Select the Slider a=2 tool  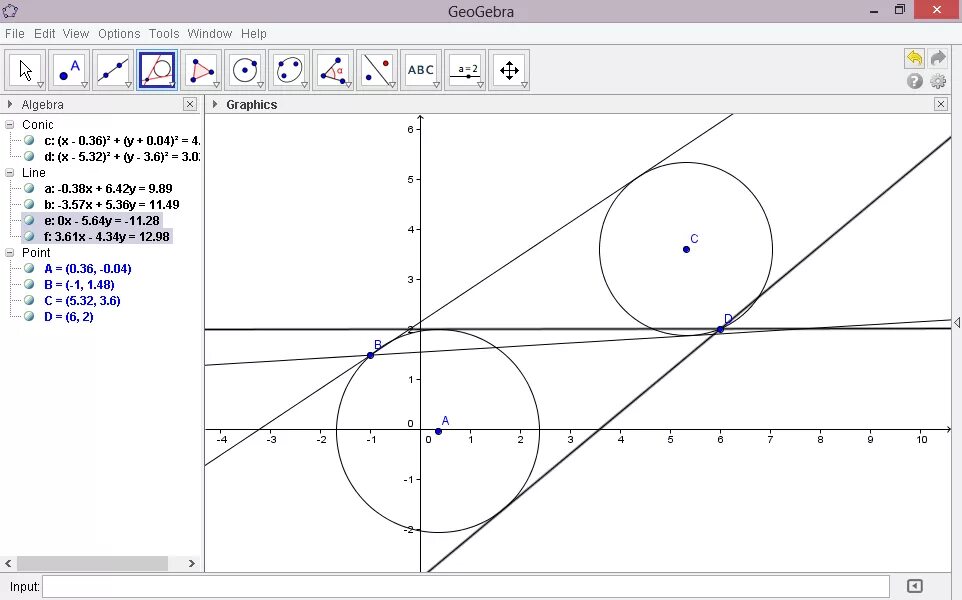465,70
